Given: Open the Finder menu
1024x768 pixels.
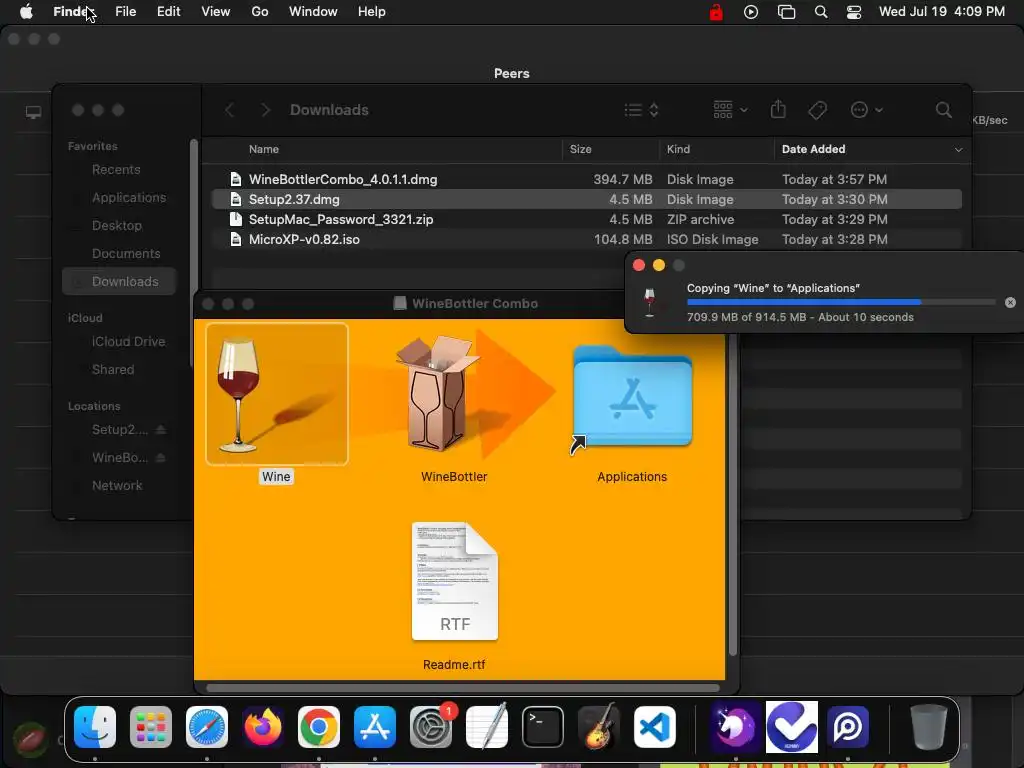Looking at the screenshot, I should point(73,12).
